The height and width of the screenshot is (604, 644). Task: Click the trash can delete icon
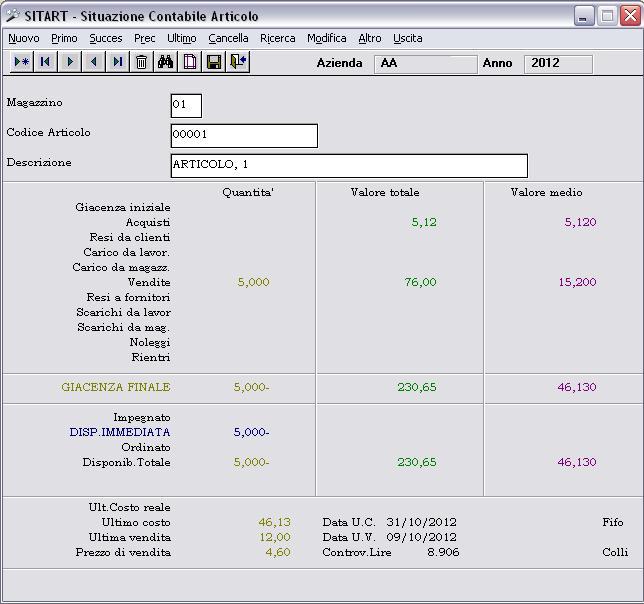[142, 62]
